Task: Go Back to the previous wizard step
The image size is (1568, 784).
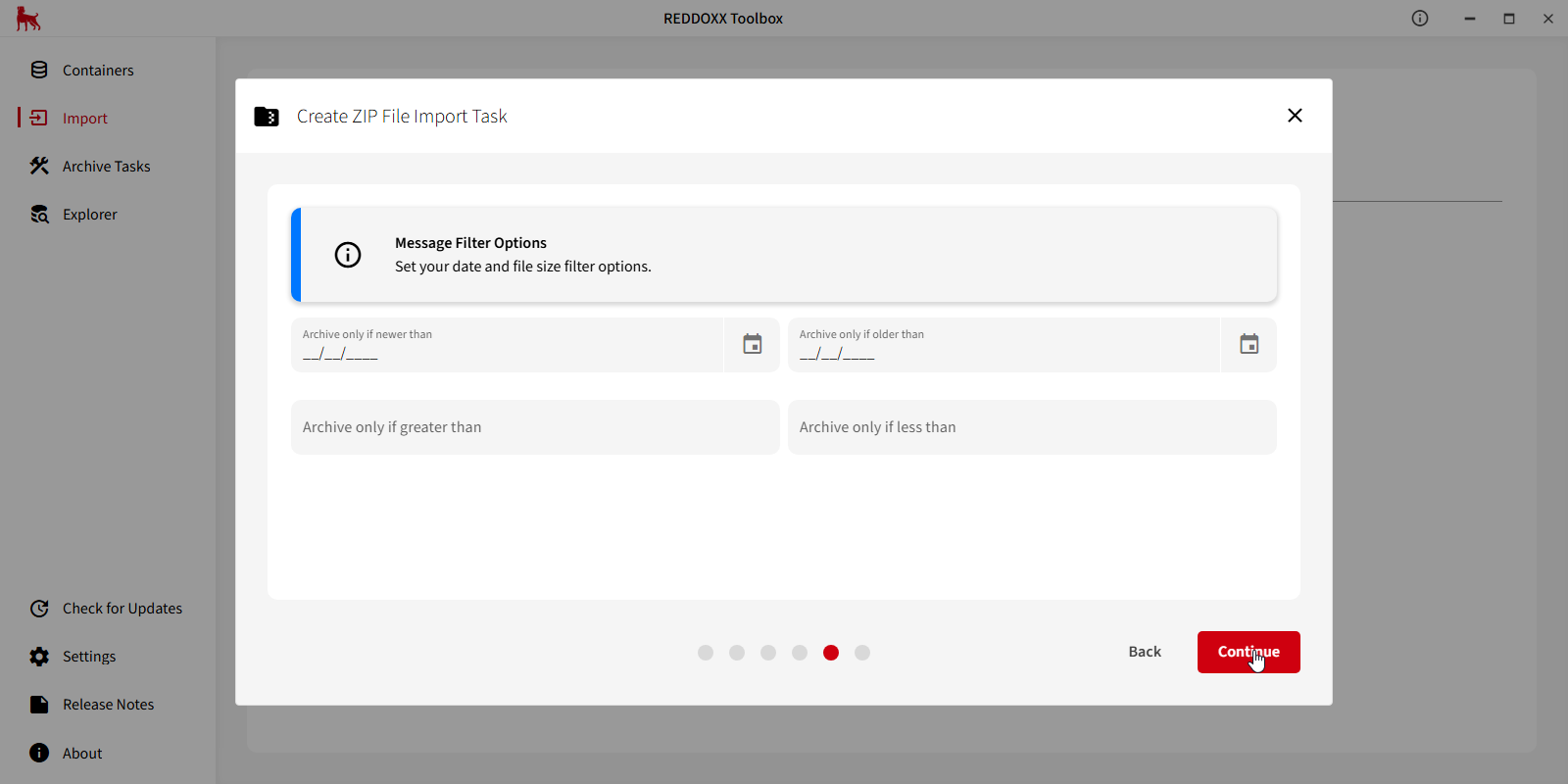Action: (1145, 652)
